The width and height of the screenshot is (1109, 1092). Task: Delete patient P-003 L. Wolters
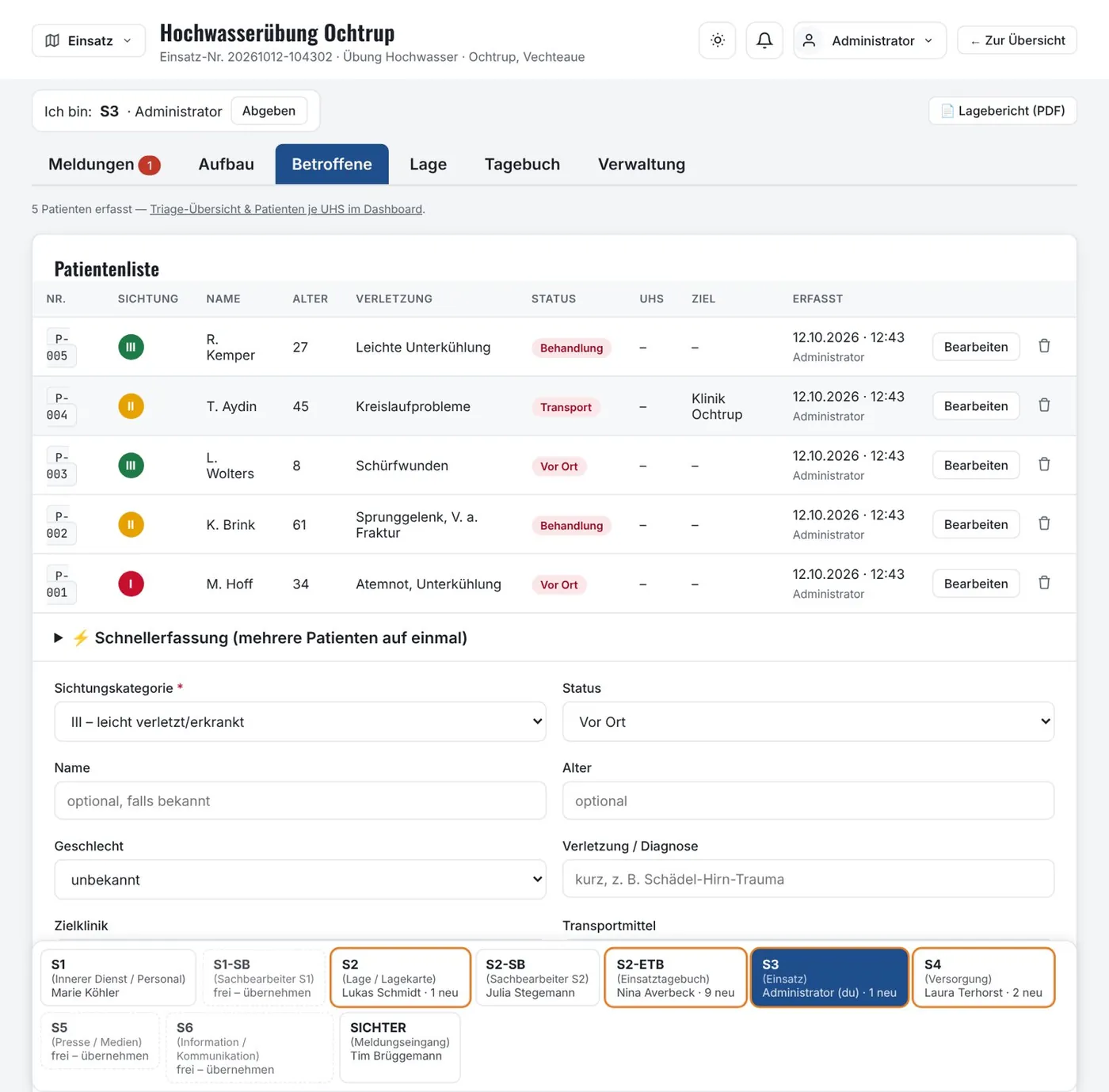(1044, 465)
